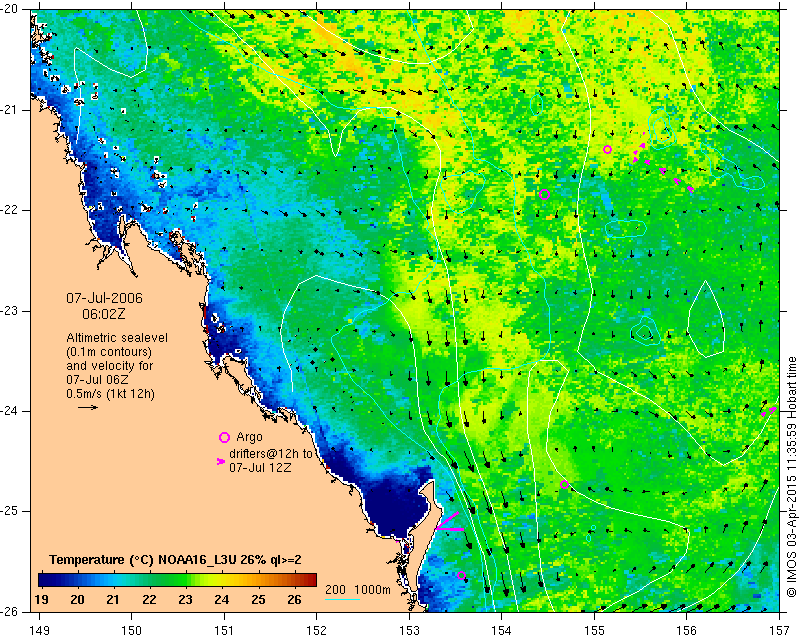
Task: Select the Argo float circle near 153.6°E, 25.6°S
Action: [461, 576]
